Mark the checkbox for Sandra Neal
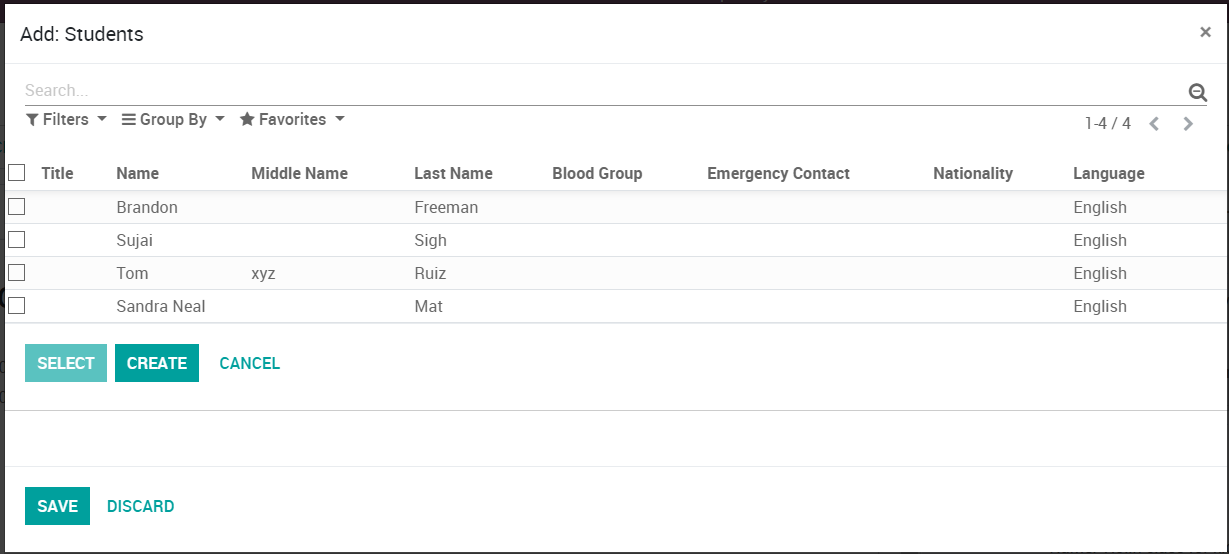Viewport: 1229px width, 554px height. 17,306
